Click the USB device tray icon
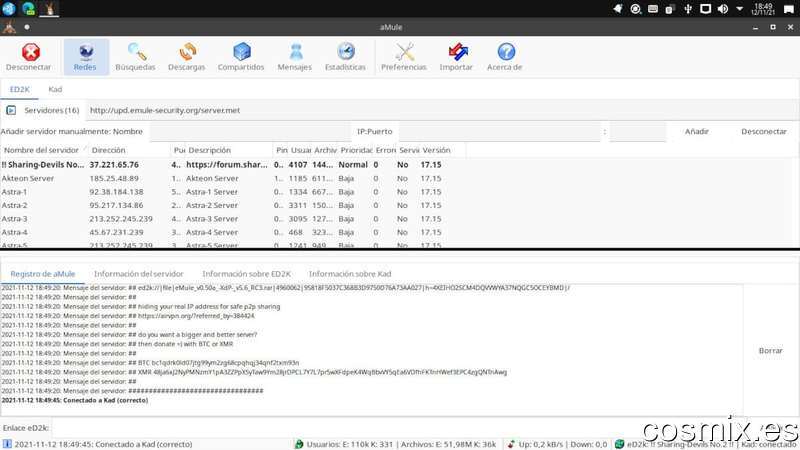The image size is (800, 450). 688,9
